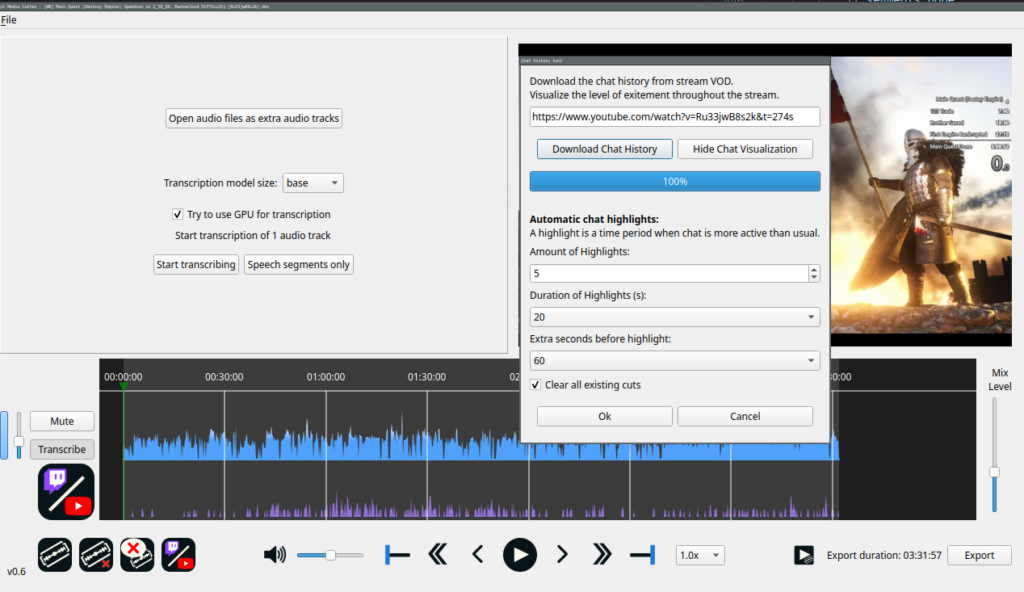This screenshot has width=1024, height=592.
Task: Open the 1.0x playback speed dropdown
Action: (700, 555)
